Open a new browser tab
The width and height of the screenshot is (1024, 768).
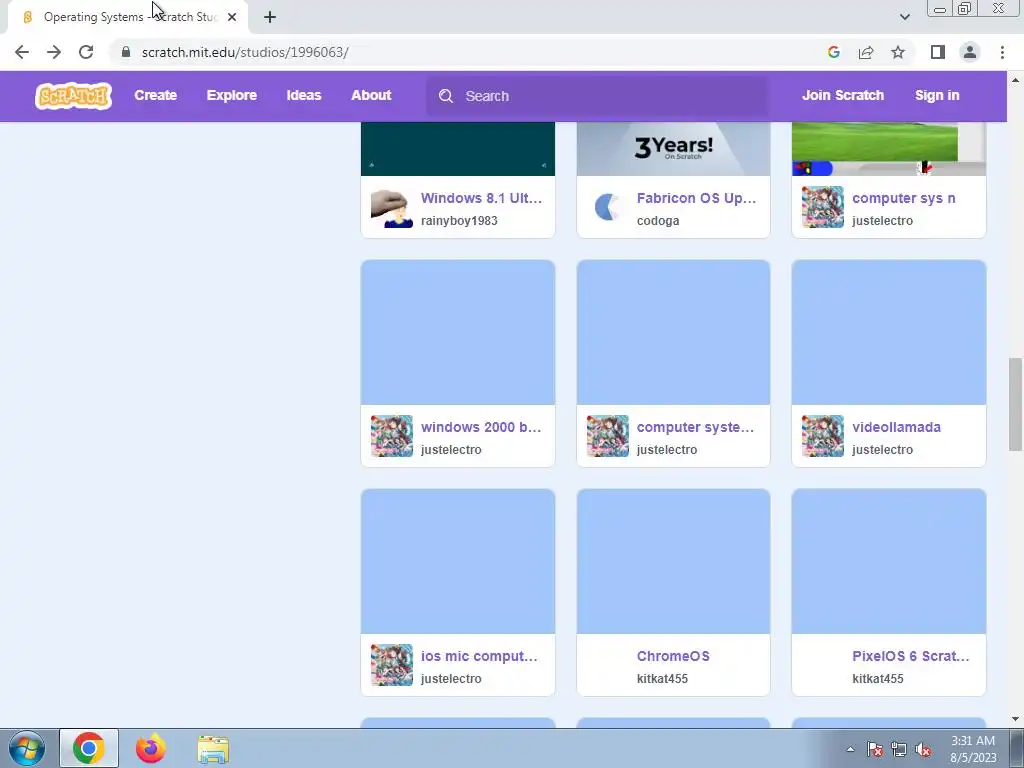coord(270,17)
